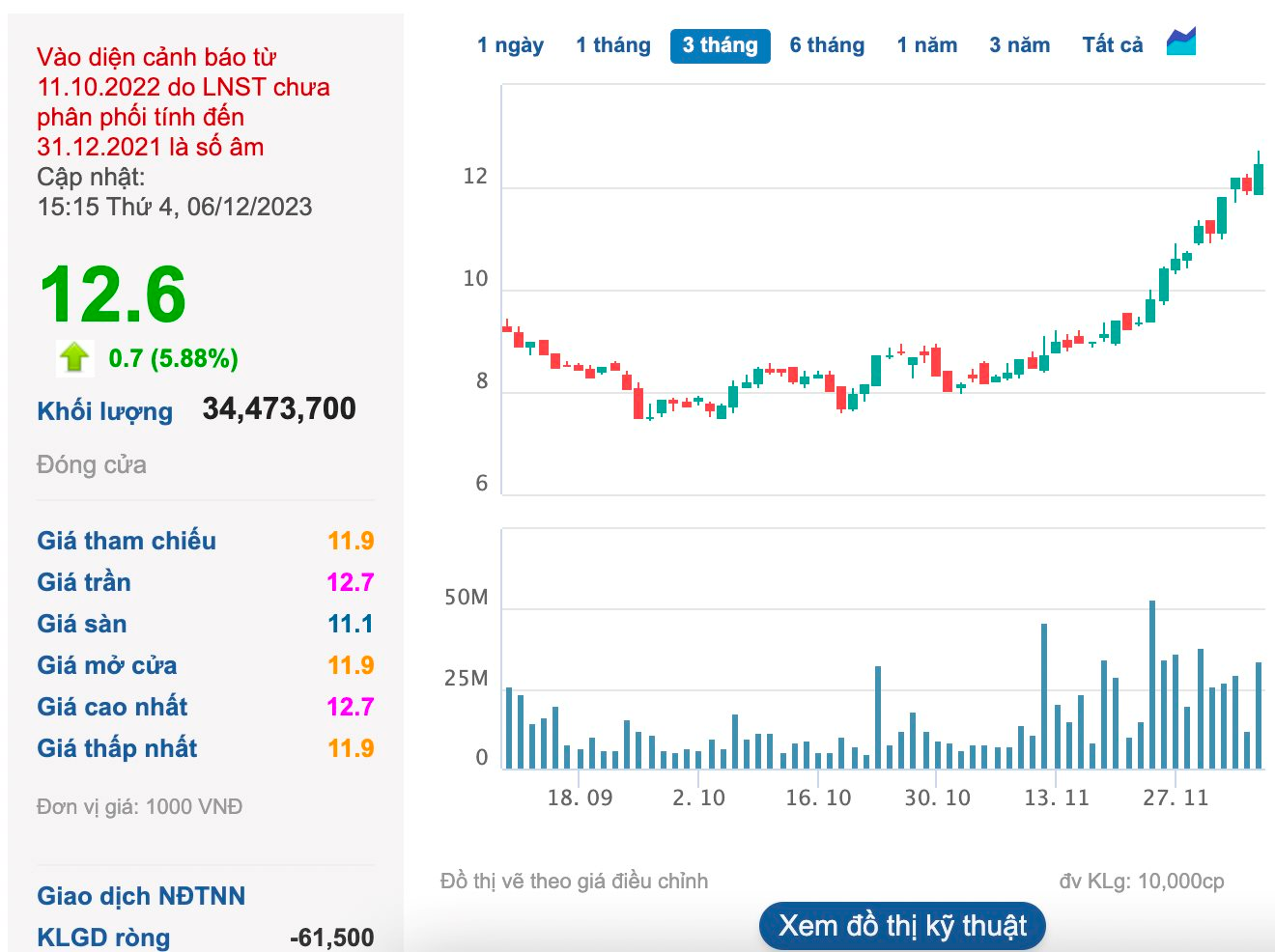Viewport: 1275px width, 952px height.
Task: Click the 2. 10 date axis label
Action: [698, 798]
